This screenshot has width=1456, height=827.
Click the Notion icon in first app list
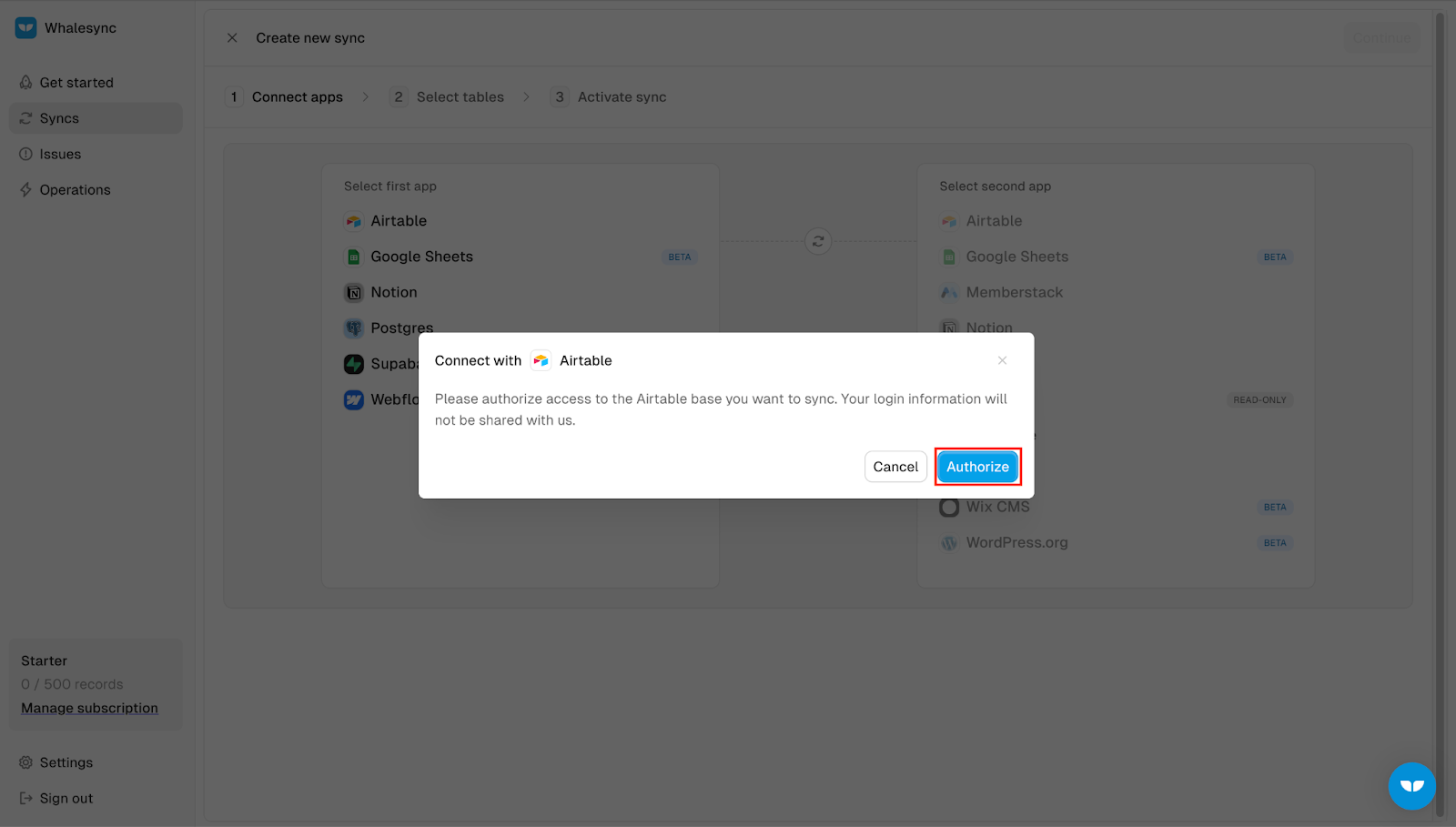[353, 292]
